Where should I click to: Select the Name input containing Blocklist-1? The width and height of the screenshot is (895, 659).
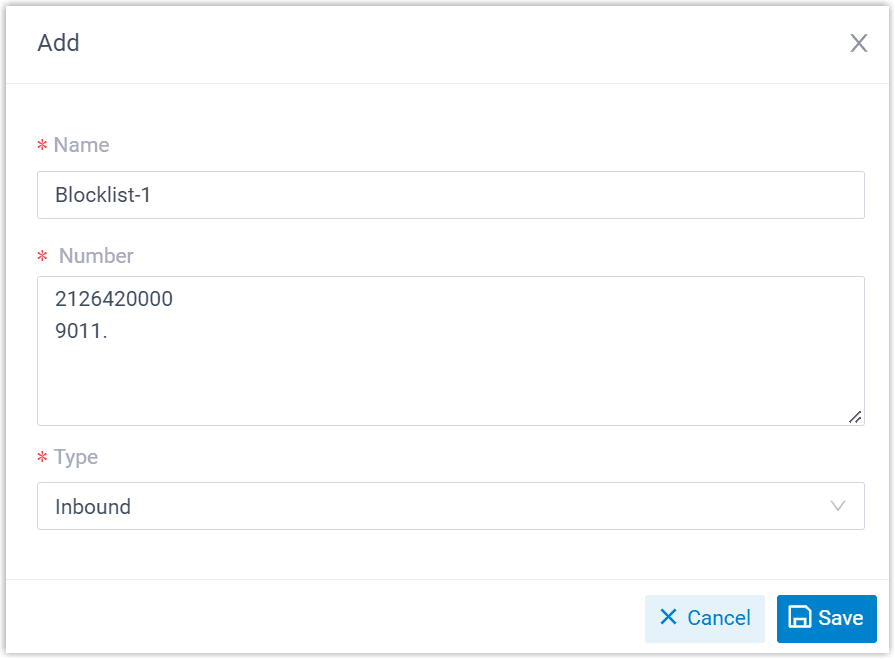point(450,195)
